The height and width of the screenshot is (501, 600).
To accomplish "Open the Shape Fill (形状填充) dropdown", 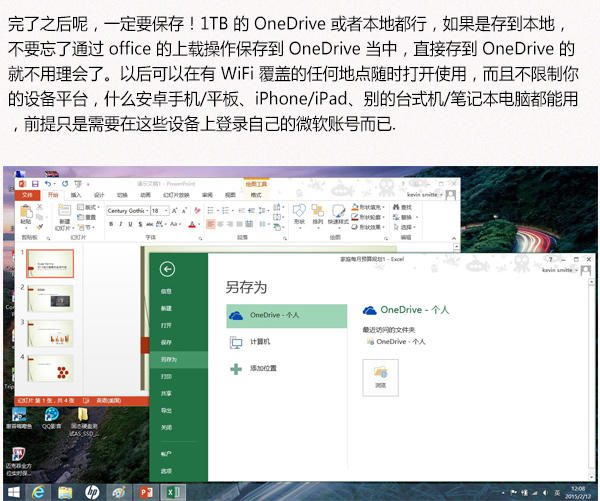I will tap(368, 207).
